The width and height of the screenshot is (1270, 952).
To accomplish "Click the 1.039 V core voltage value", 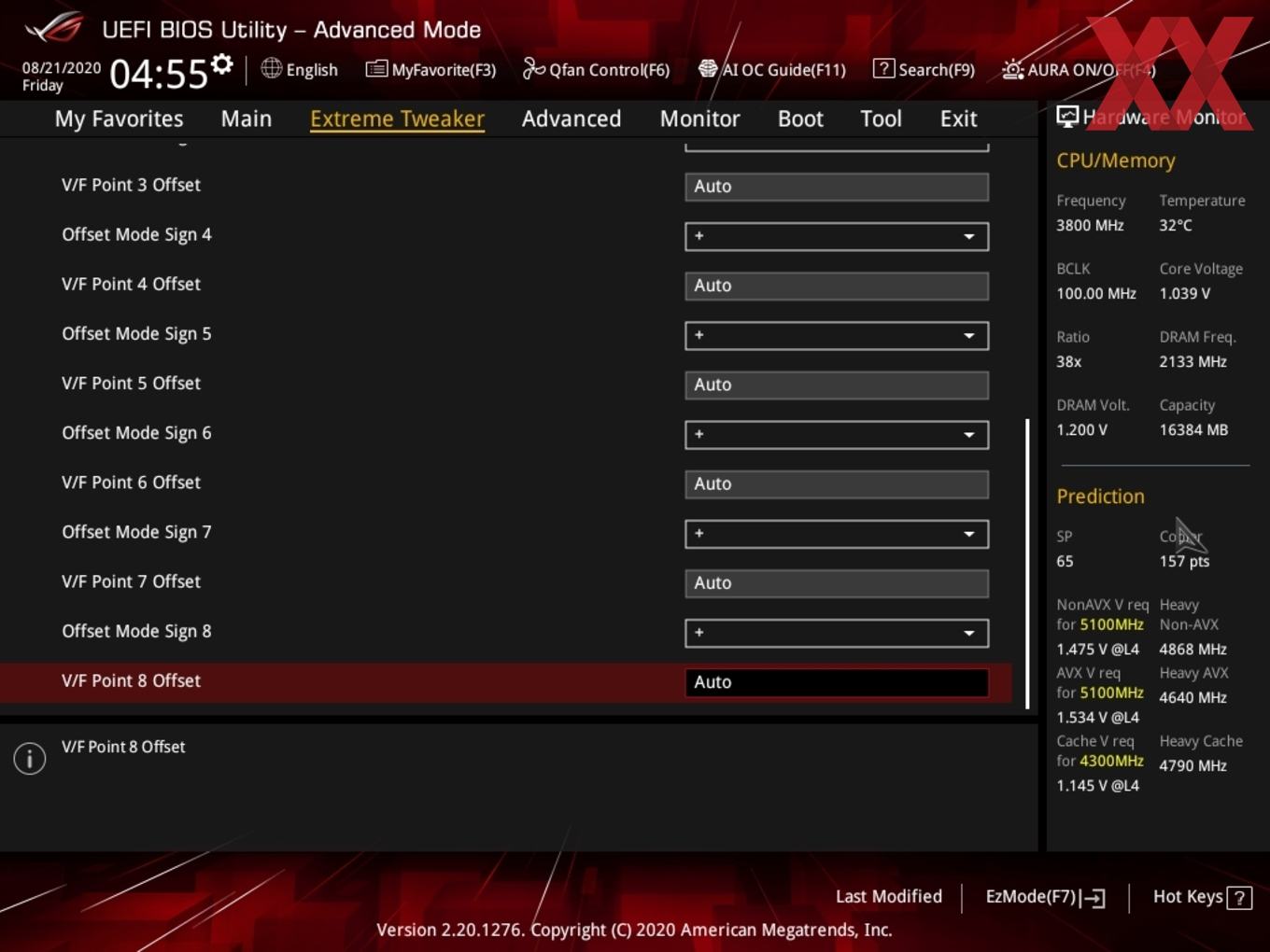I will click(x=1184, y=293).
